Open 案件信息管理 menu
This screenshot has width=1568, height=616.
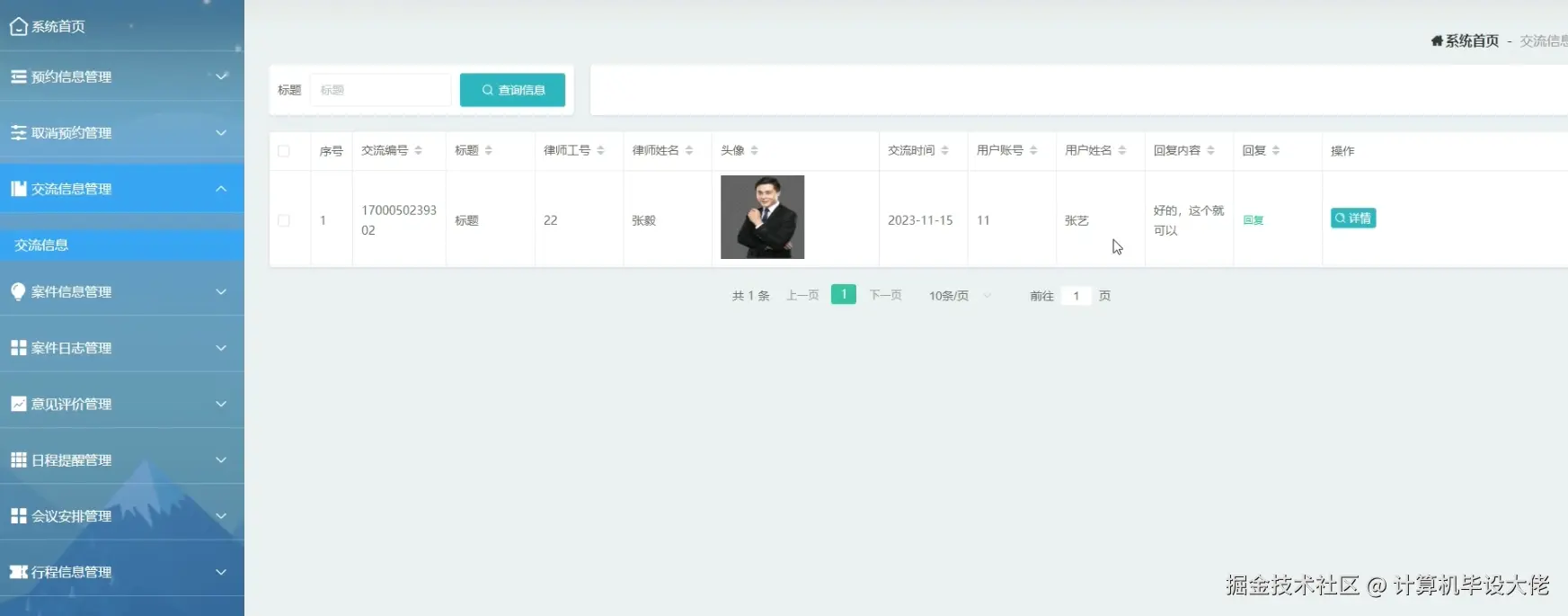point(122,291)
